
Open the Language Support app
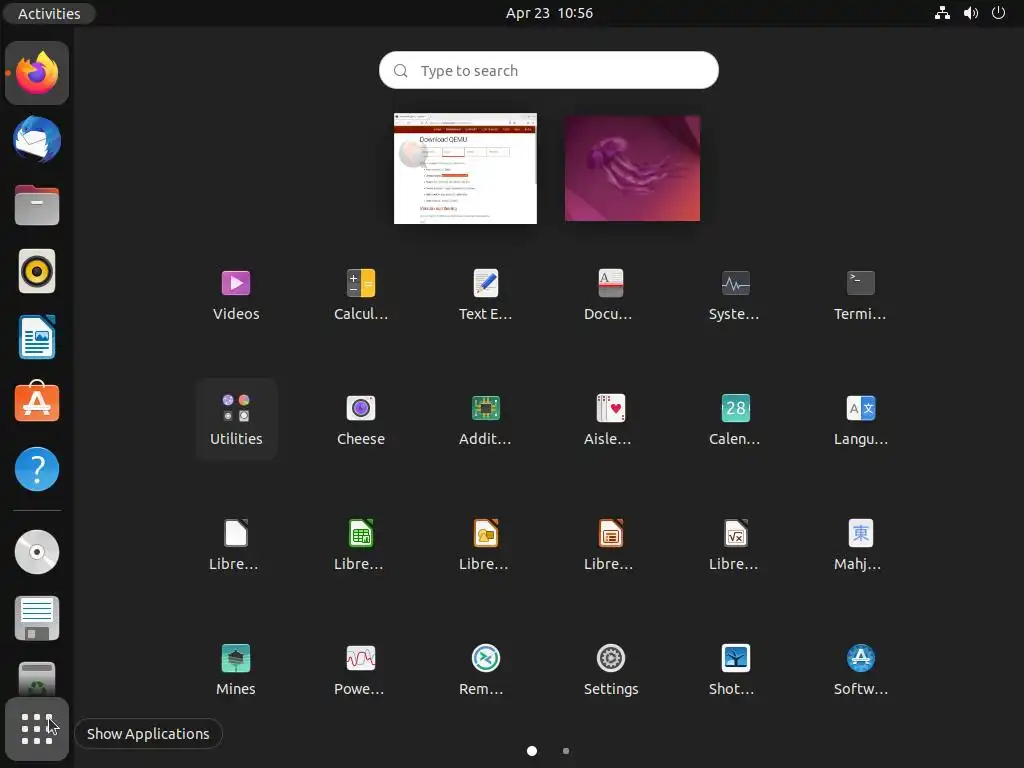click(x=860, y=420)
